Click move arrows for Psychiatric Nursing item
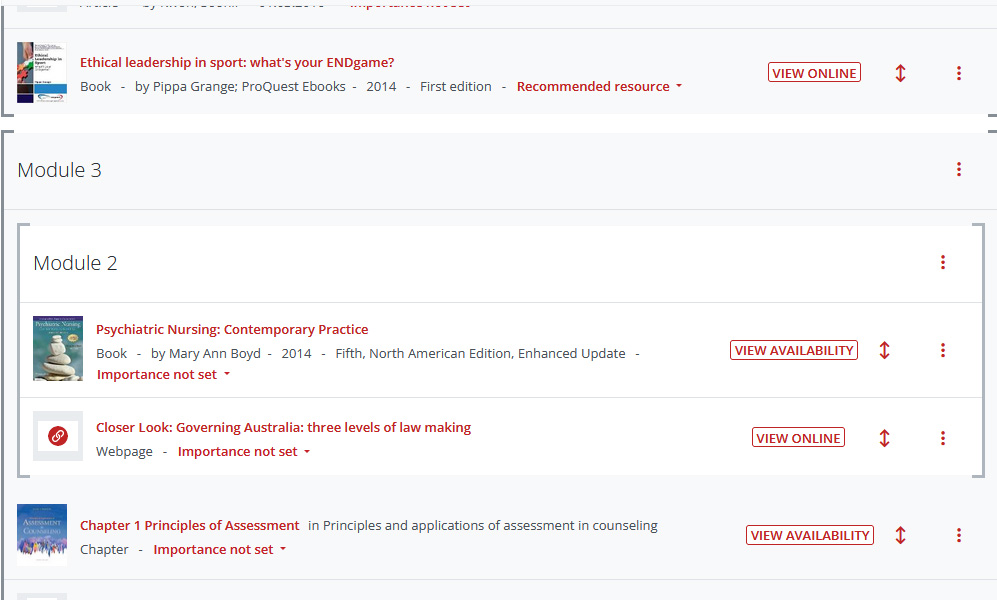This screenshot has width=997, height=600. [x=884, y=351]
